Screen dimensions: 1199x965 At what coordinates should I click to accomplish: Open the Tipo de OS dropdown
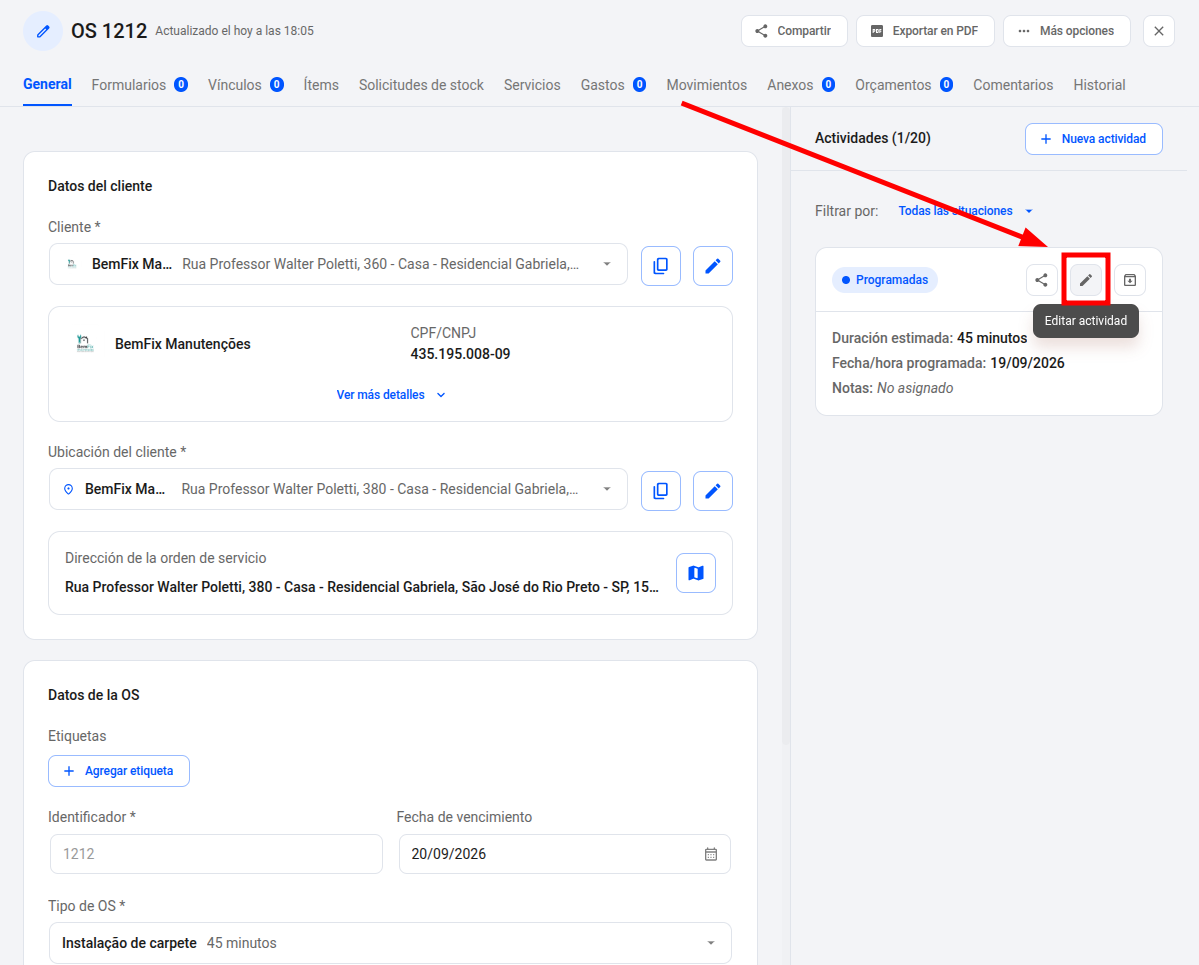(710, 943)
